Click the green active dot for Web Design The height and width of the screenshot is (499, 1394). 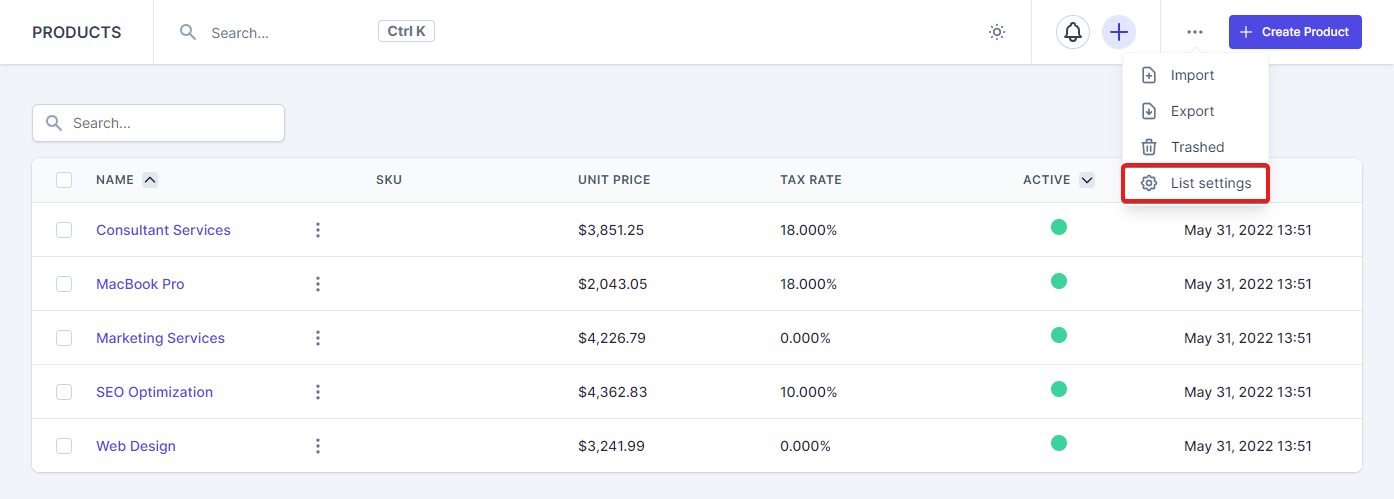1059,443
